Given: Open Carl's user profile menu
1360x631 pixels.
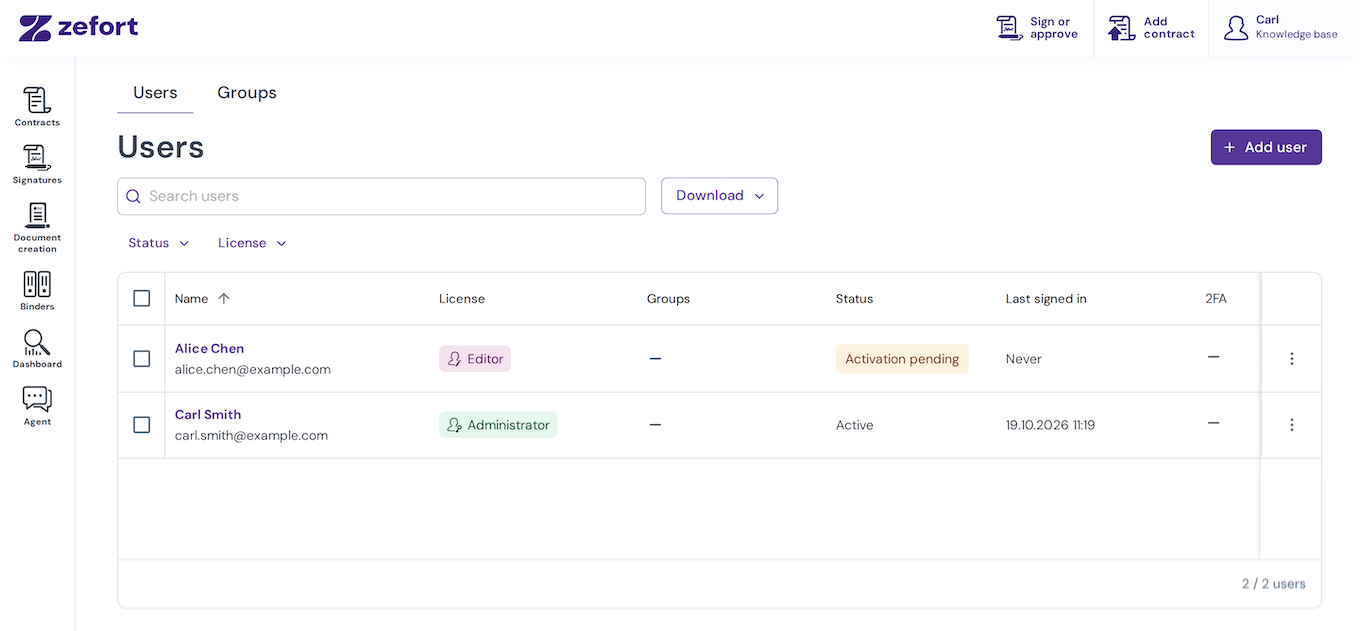Looking at the screenshot, I should pos(1281,28).
